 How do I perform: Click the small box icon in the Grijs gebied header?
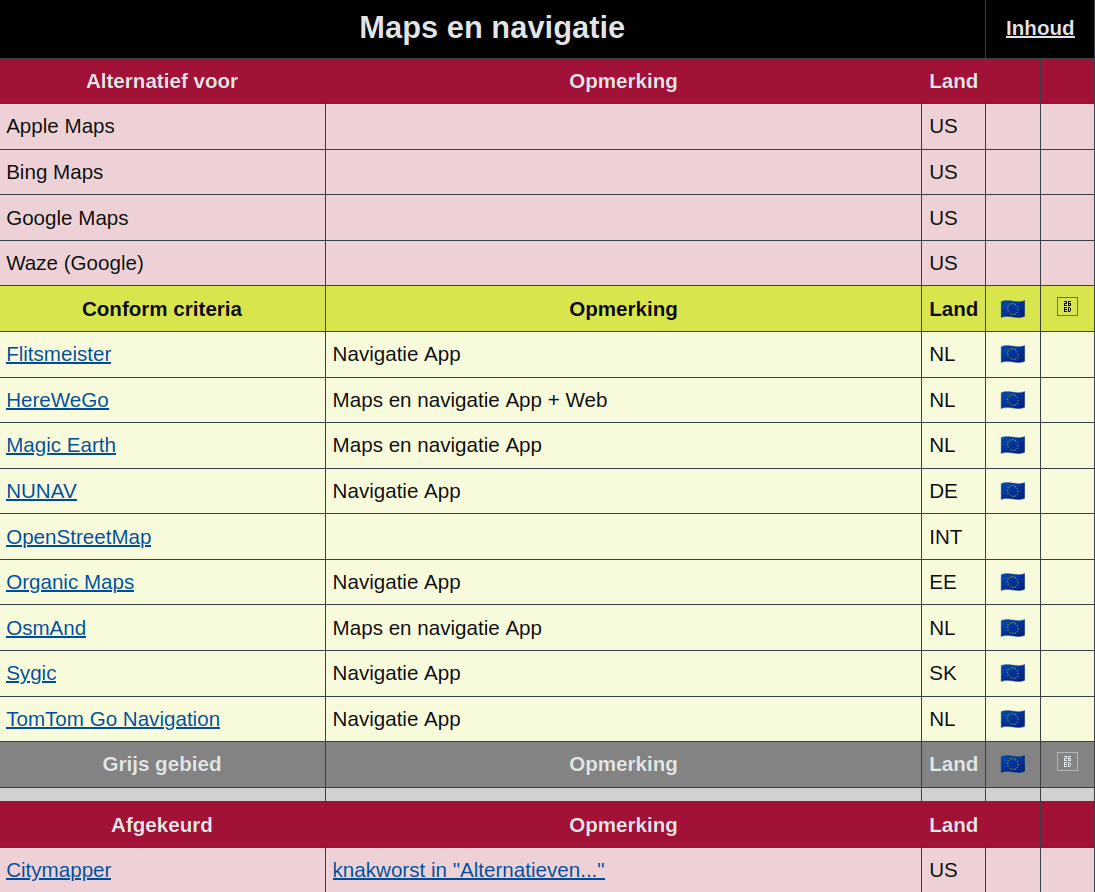pyautogui.click(x=1067, y=761)
